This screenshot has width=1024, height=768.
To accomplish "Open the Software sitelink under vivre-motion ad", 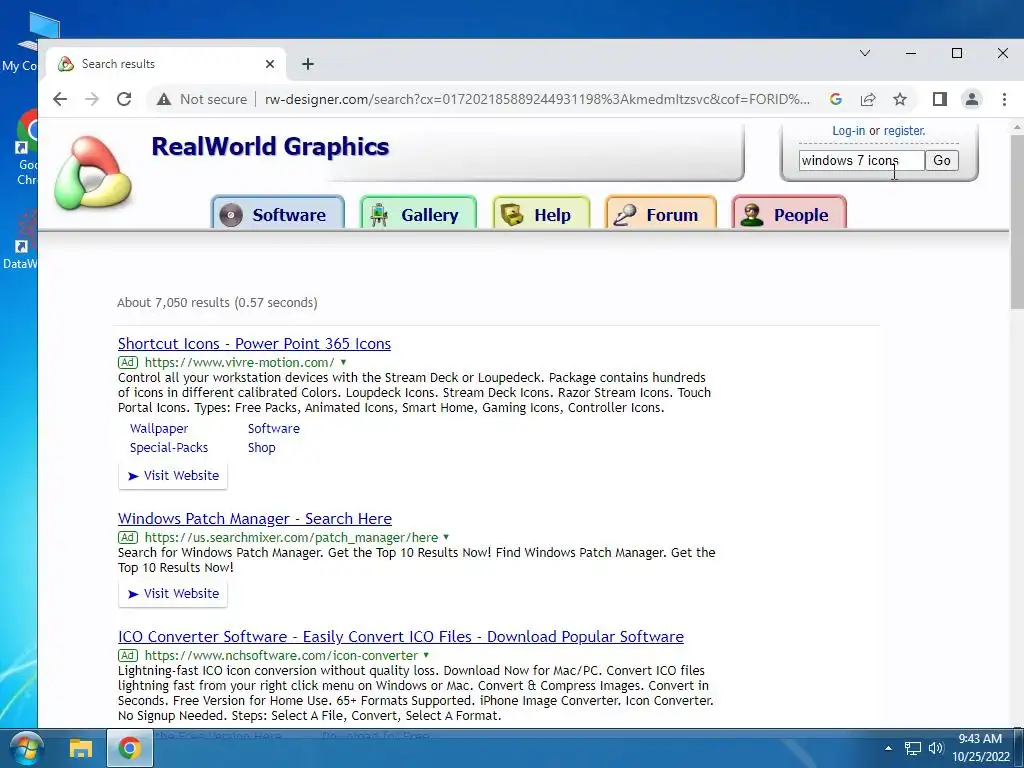I will pos(274,429).
